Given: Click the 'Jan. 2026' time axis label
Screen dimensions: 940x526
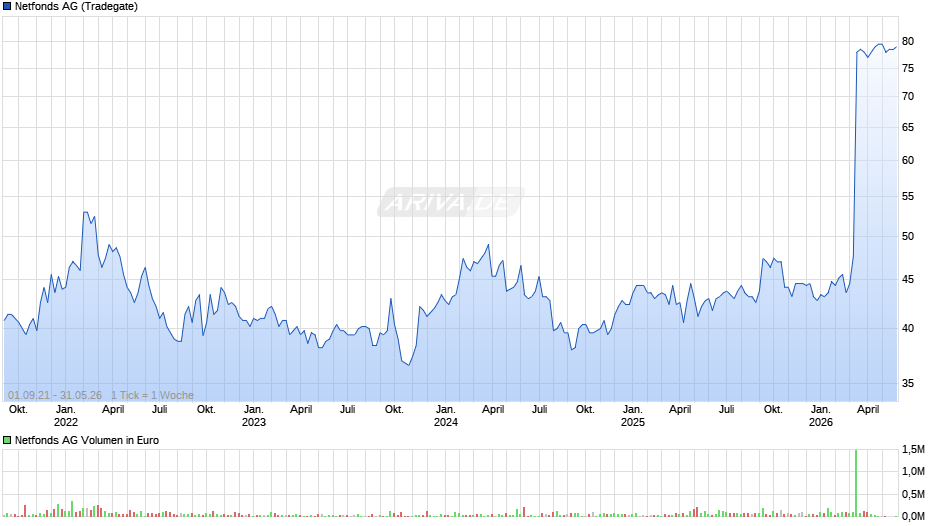Looking at the screenshot, I should tap(821, 416).
